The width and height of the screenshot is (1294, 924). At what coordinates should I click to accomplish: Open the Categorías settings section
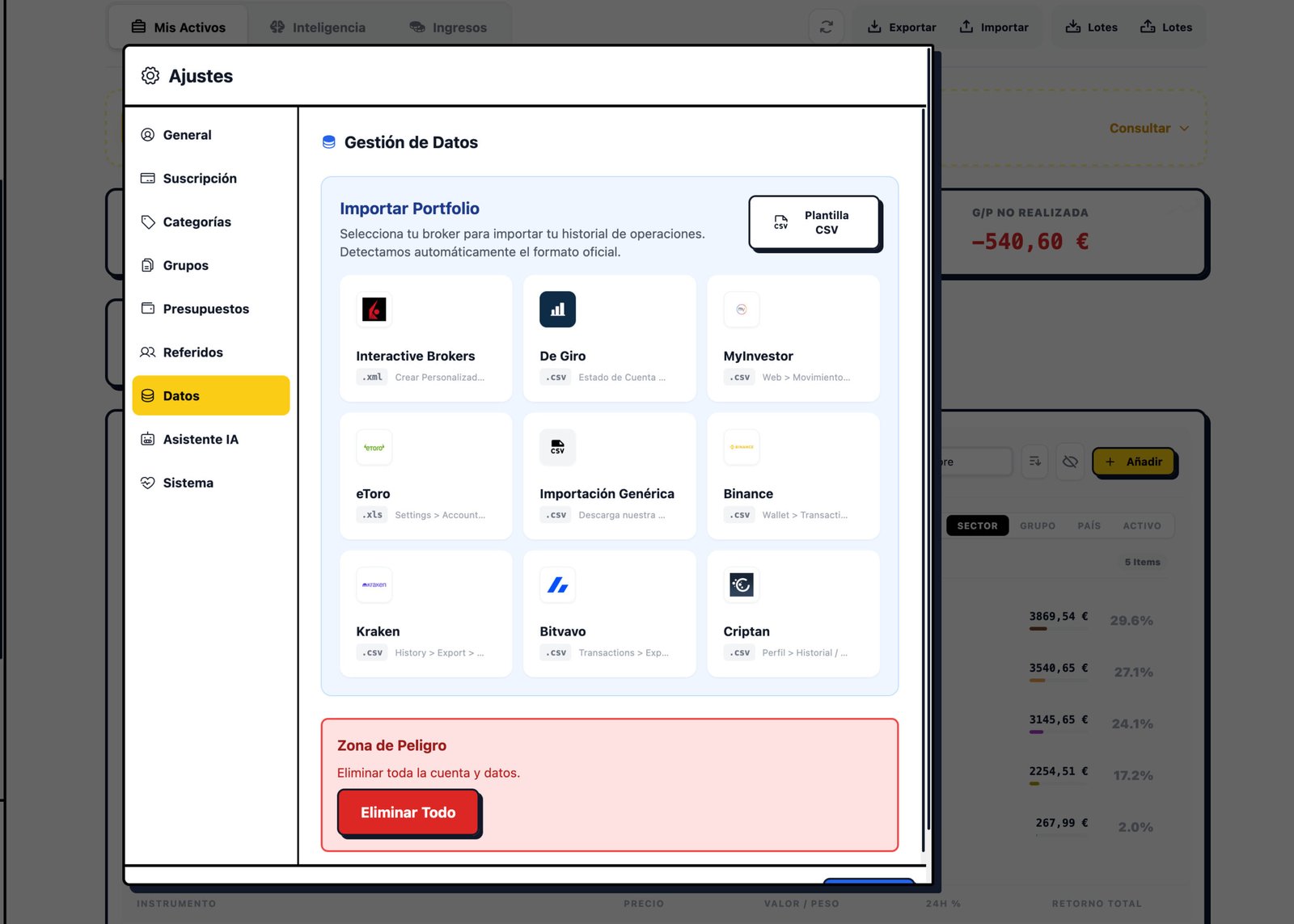[197, 222]
